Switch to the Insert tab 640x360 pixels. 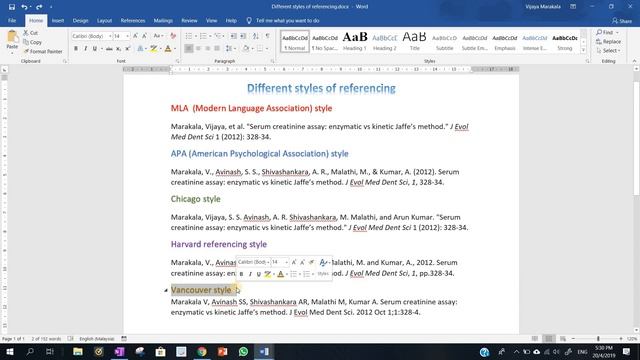pyautogui.click(x=58, y=20)
